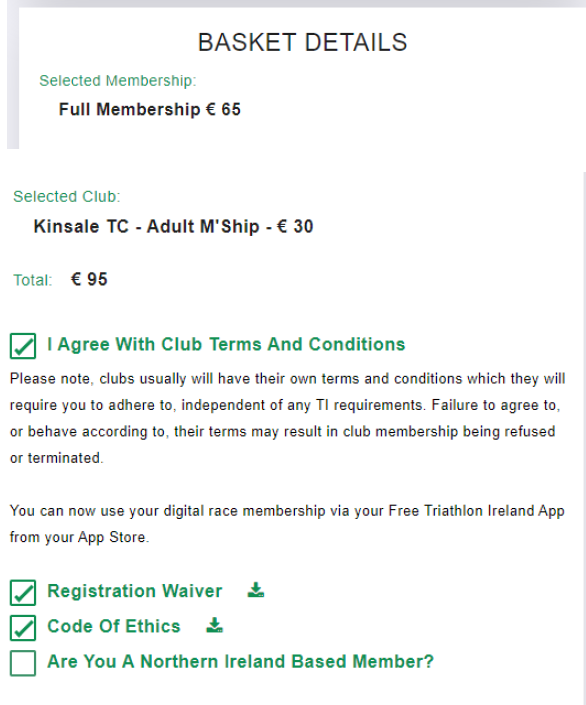Tick the Northern Ireland based member checkbox

click(x=23, y=663)
